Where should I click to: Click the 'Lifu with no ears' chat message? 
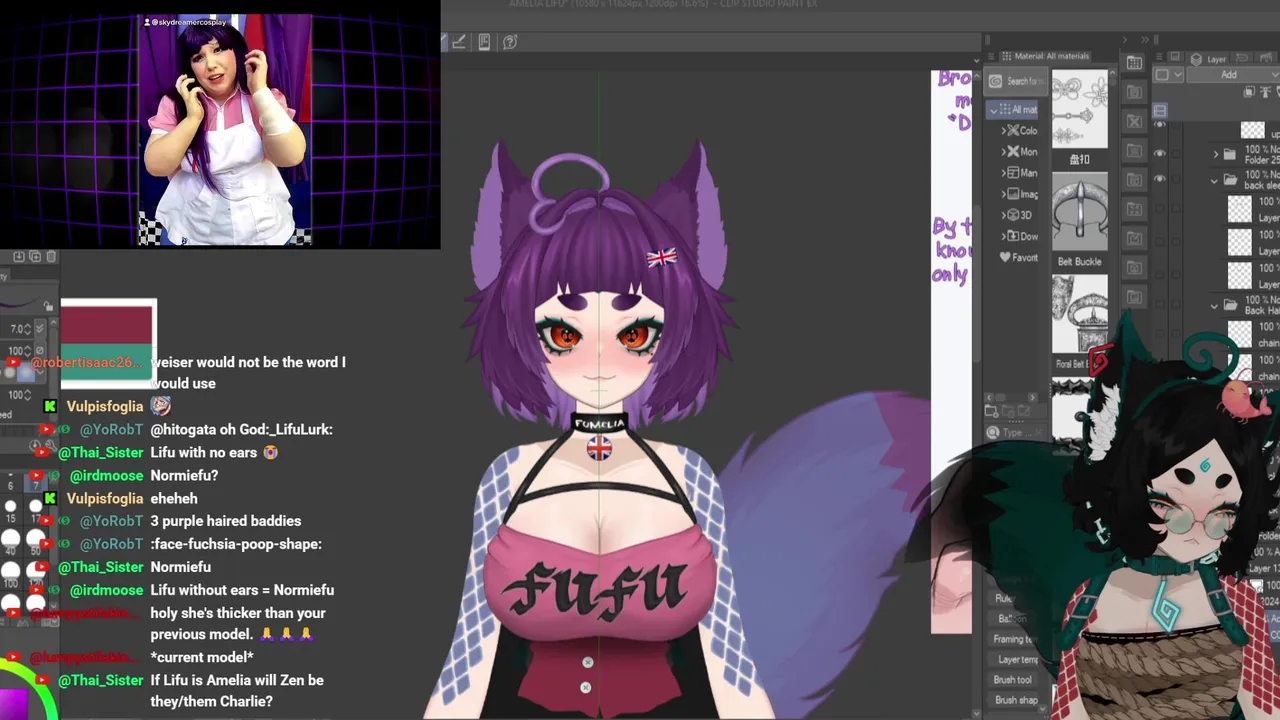[213, 452]
